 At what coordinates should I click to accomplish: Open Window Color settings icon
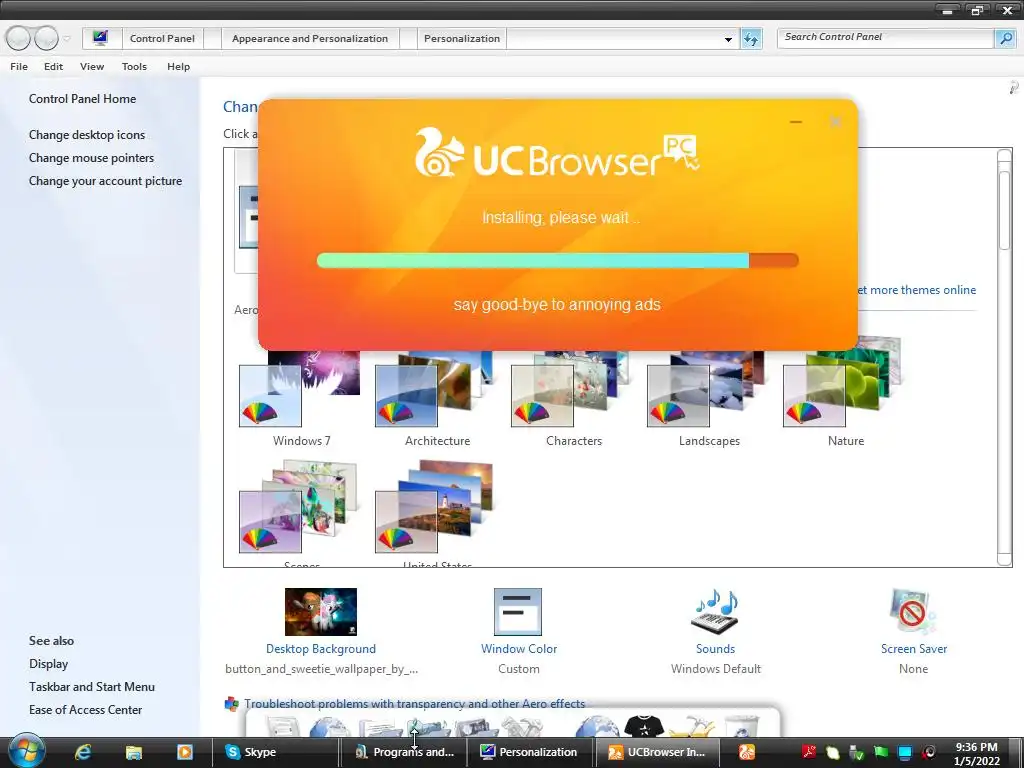click(518, 612)
